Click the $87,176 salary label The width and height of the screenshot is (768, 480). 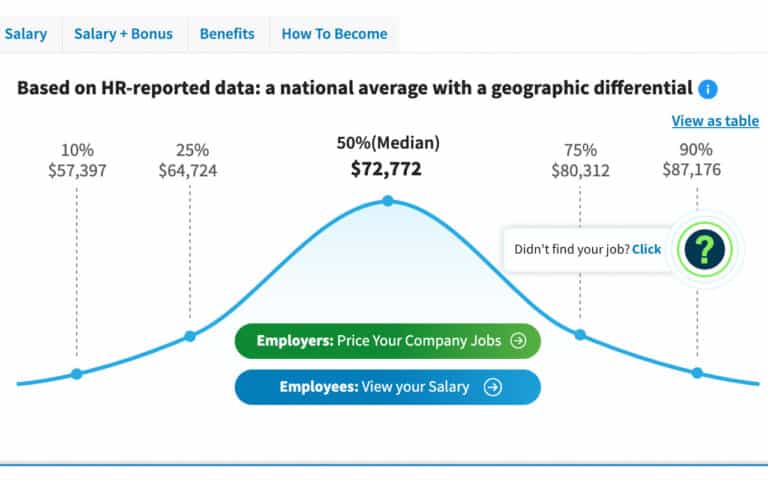pos(691,170)
